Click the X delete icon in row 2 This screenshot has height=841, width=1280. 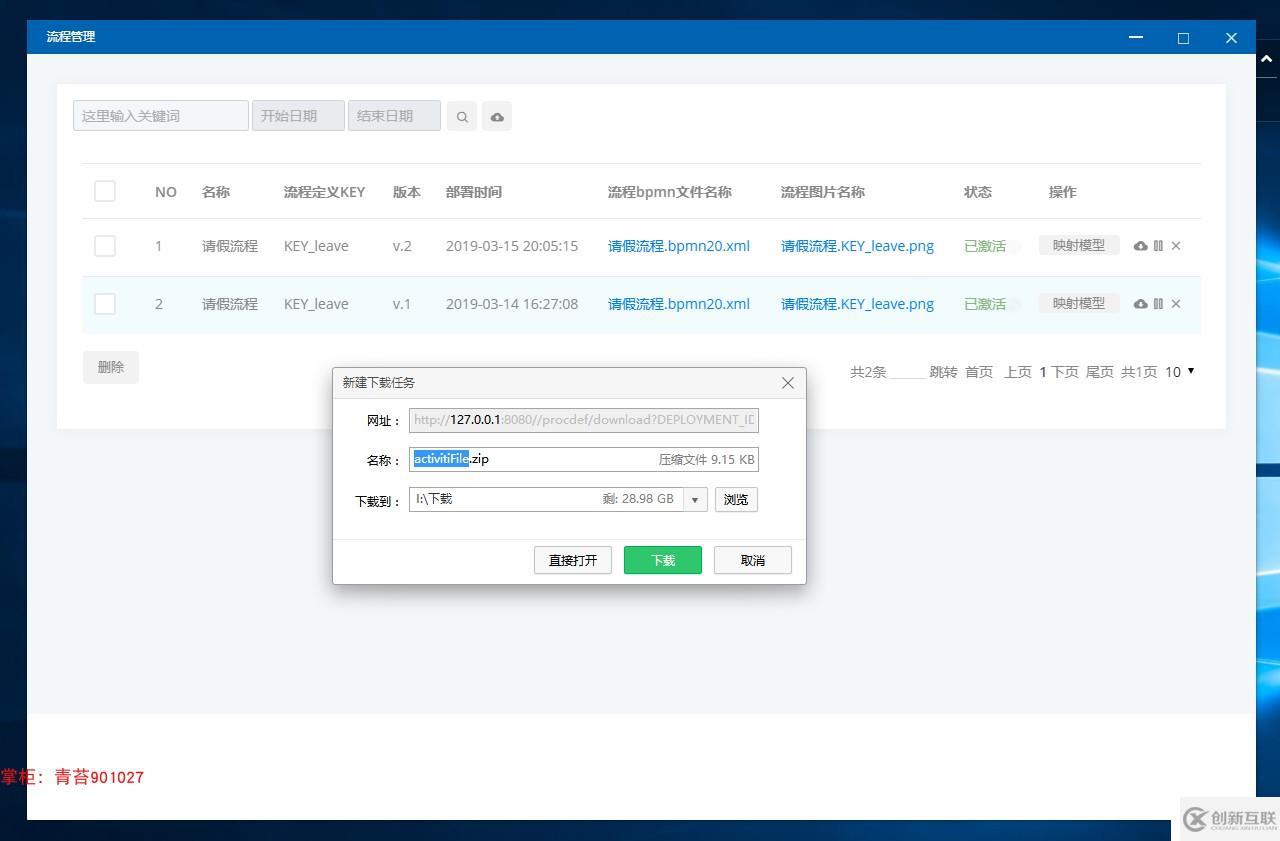(x=1176, y=304)
